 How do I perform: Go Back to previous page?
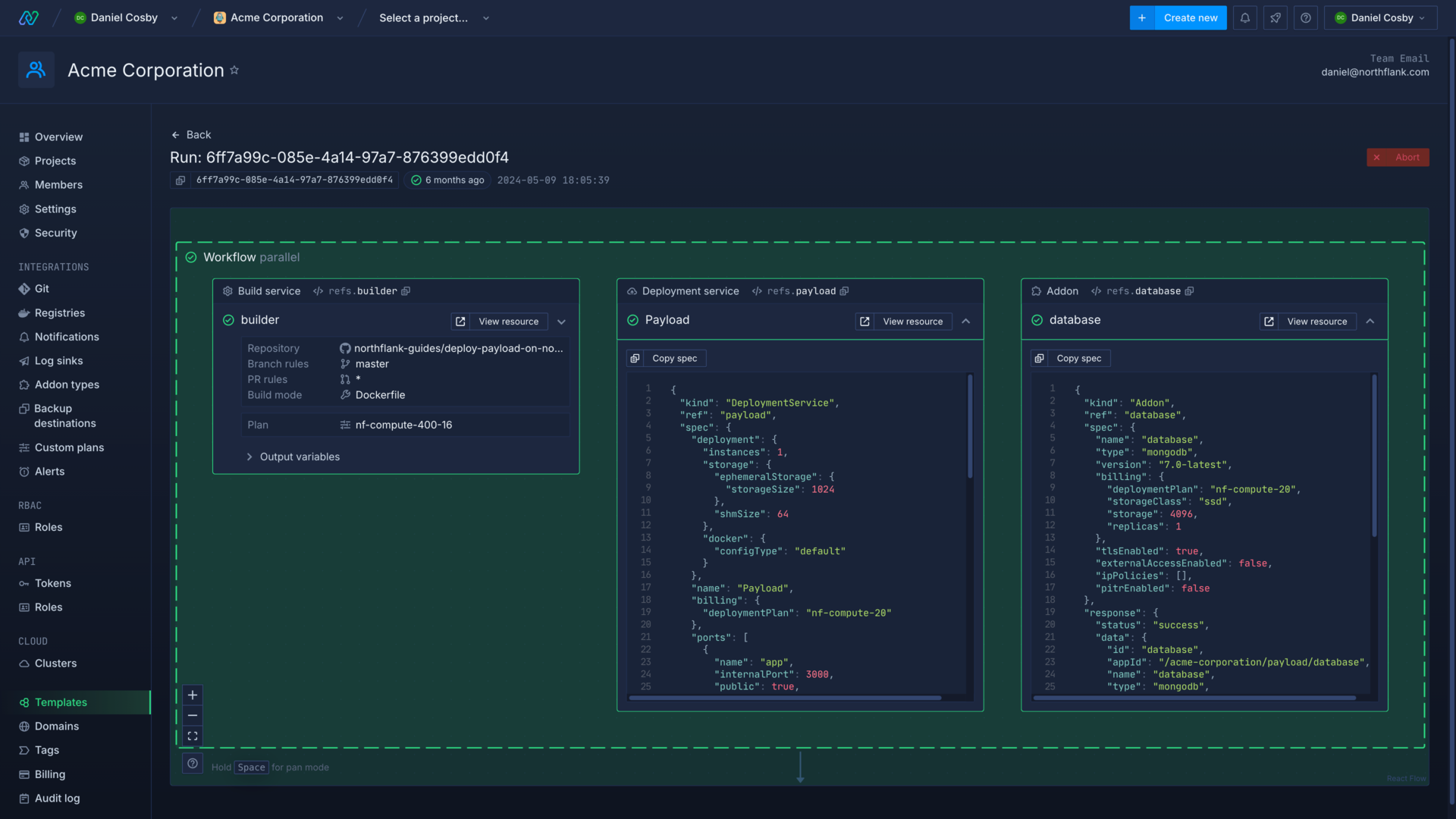point(191,135)
